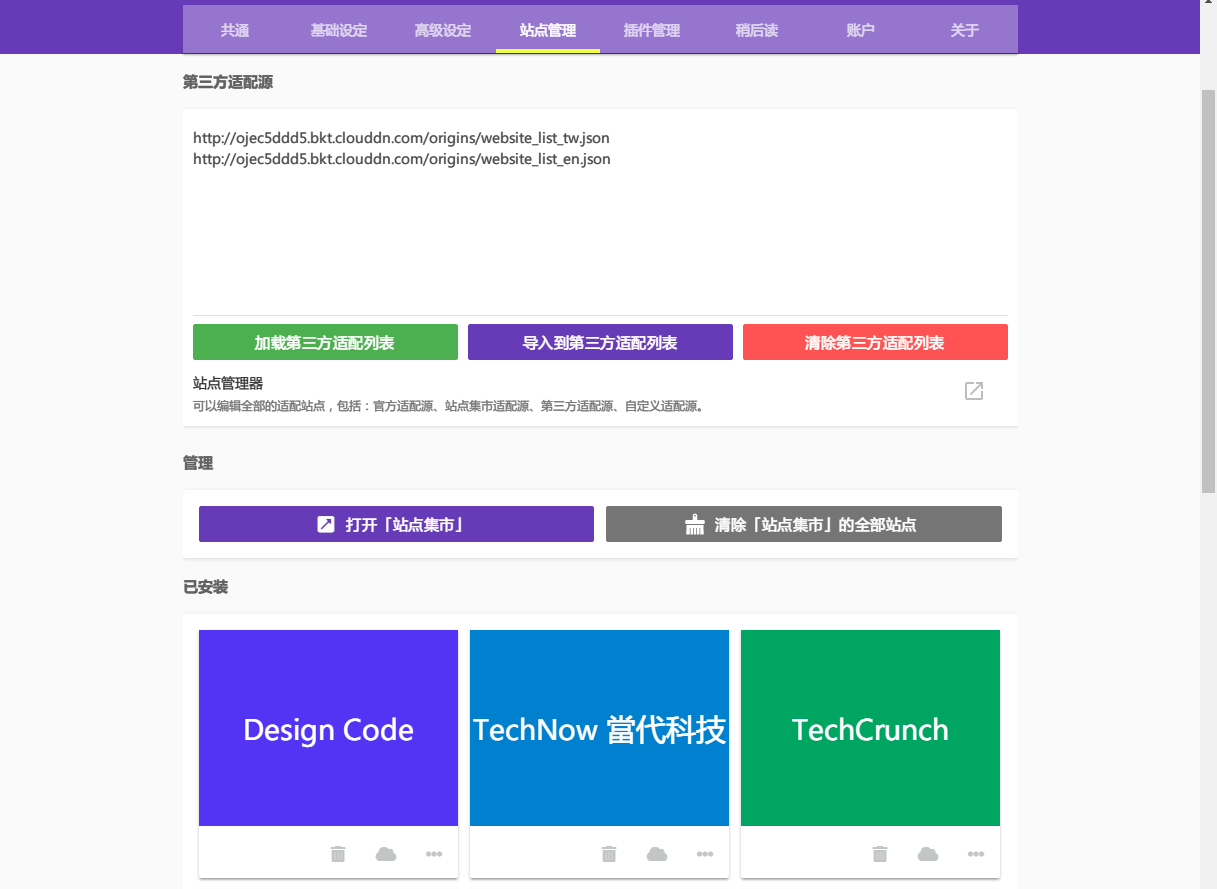The height and width of the screenshot is (889, 1217).
Task: Open 站点集市 with the purple button
Action: click(x=396, y=524)
